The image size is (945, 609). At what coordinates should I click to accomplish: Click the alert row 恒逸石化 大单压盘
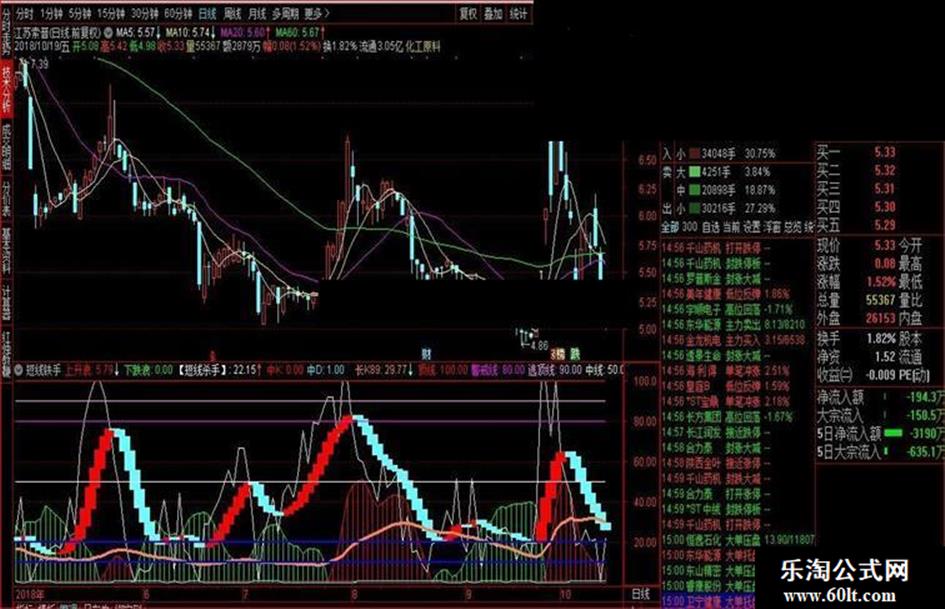click(x=738, y=540)
